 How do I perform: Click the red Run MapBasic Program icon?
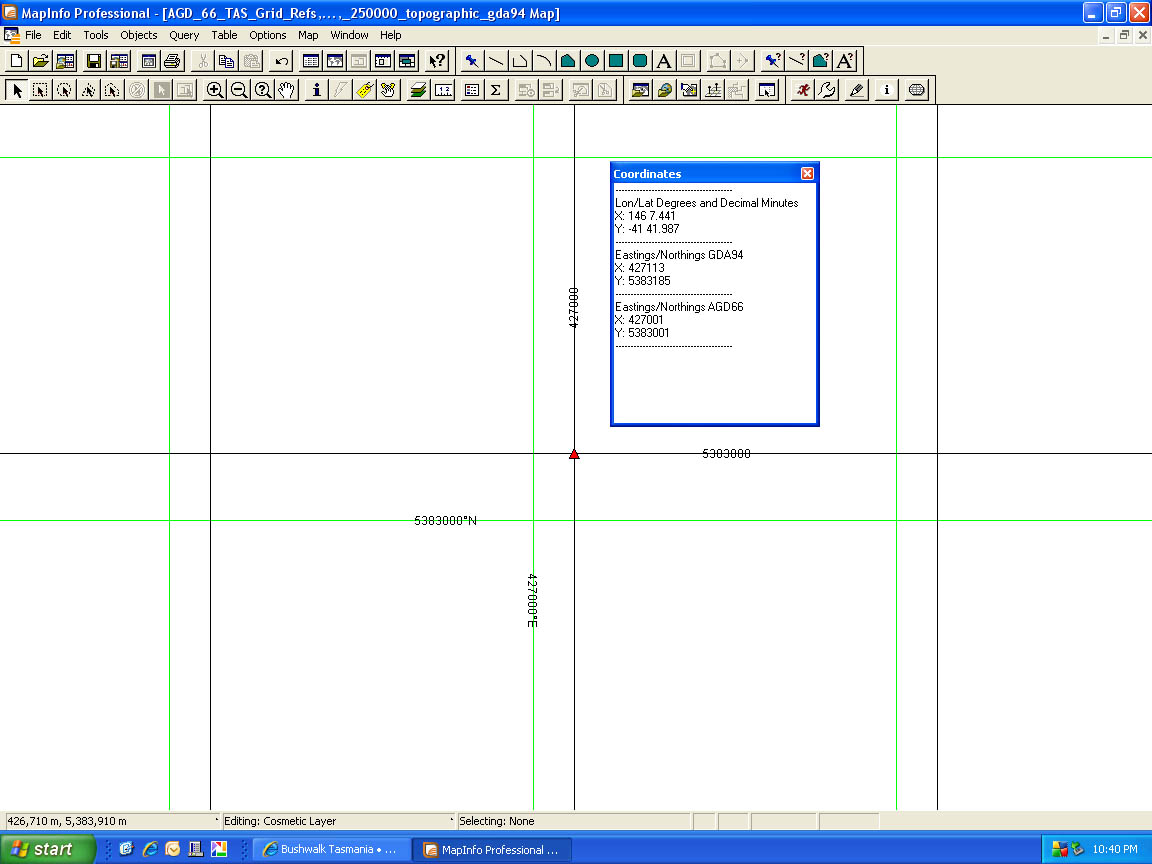click(802, 90)
